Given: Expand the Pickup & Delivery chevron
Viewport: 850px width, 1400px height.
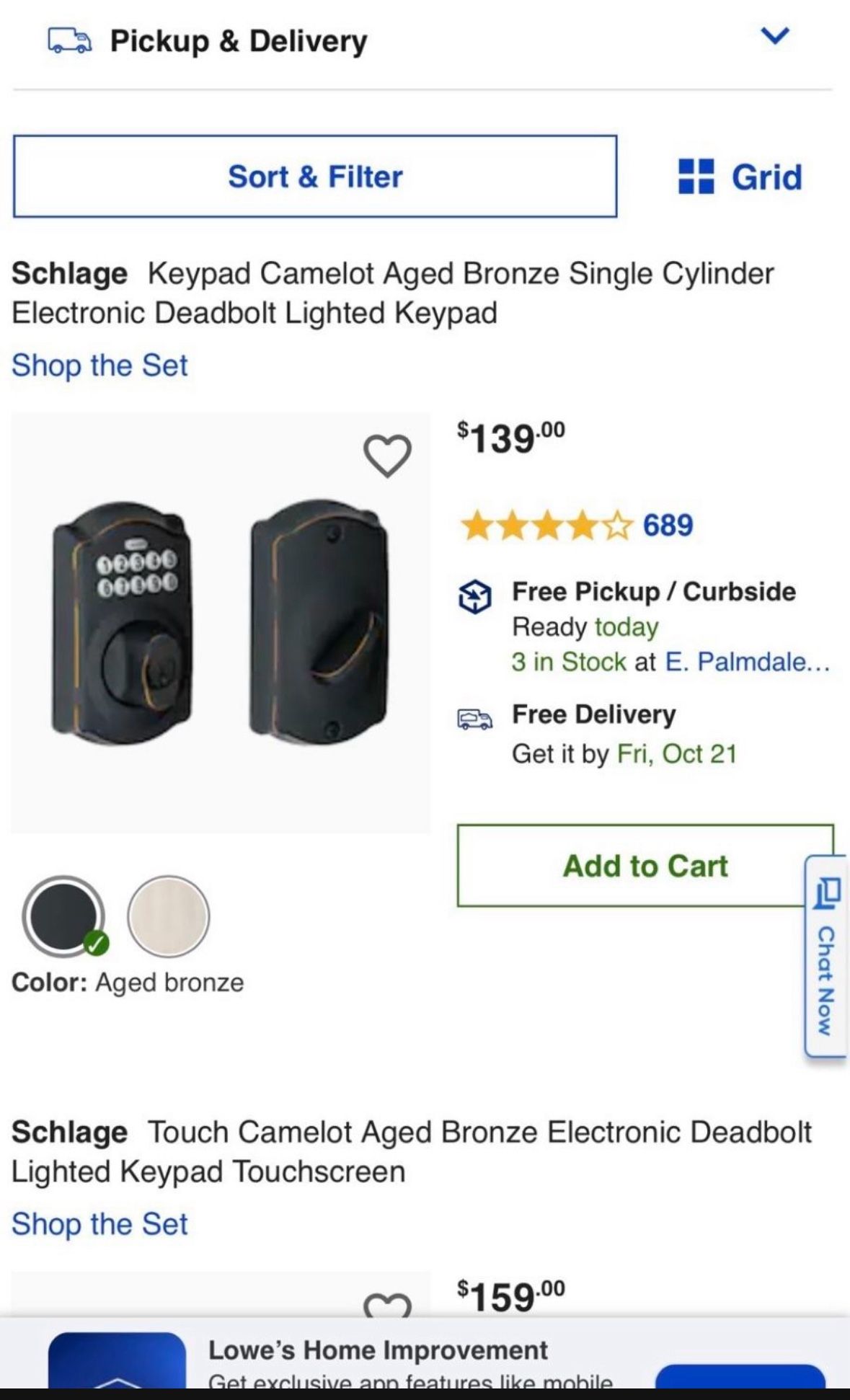Looking at the screenshot, I should [775, 35].
